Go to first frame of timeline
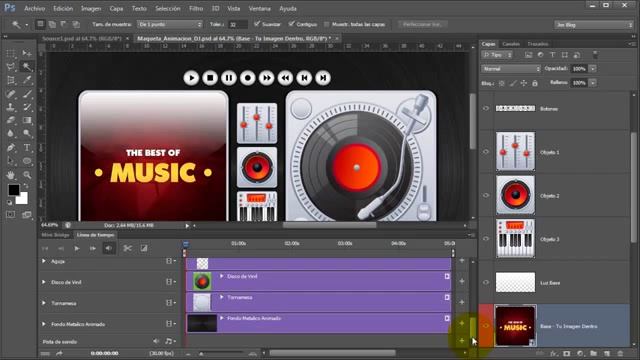The width and height of the screenshot is (640, 360). pos(45,248)
